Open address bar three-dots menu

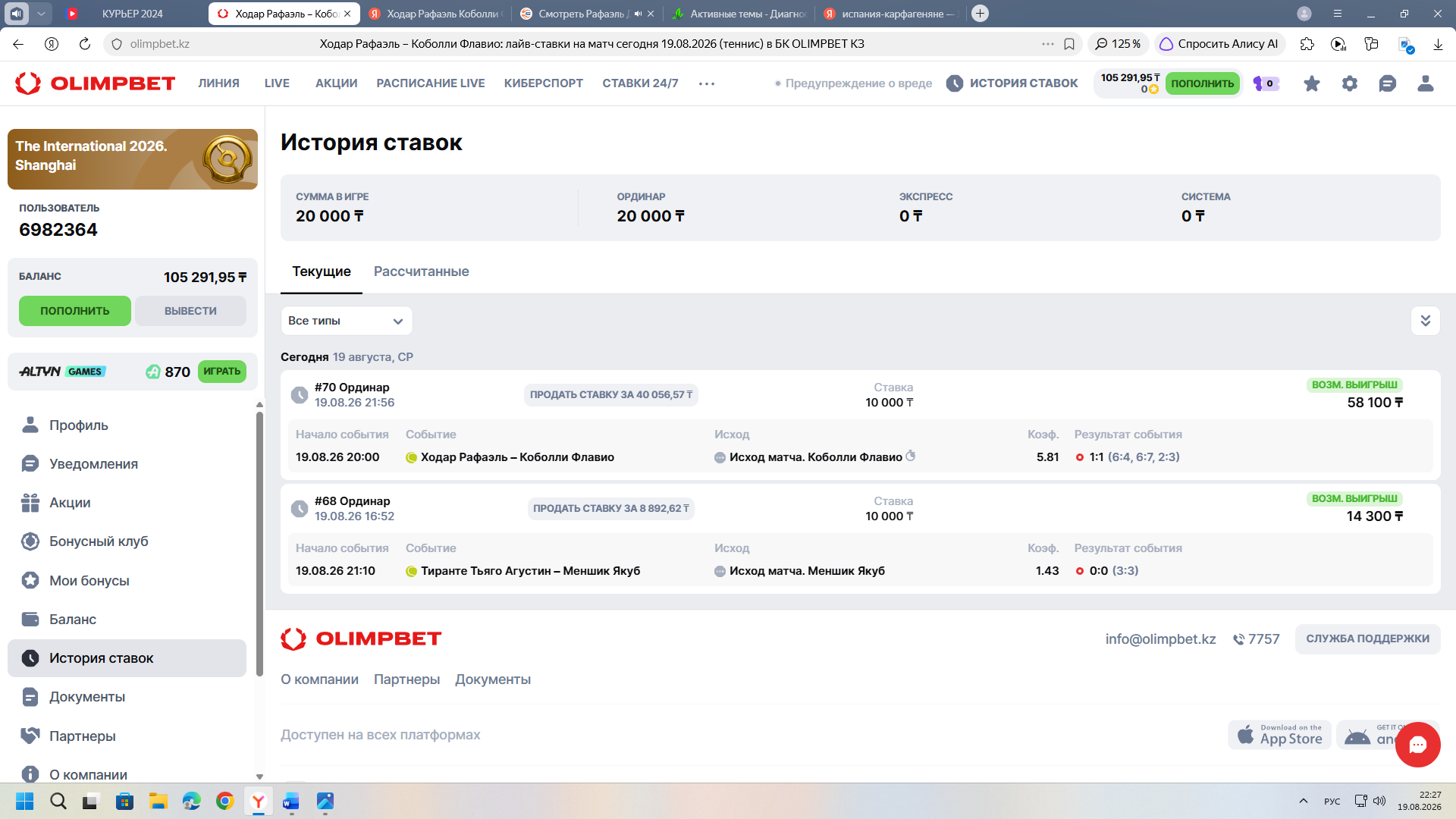click(x=1047, y=44)
